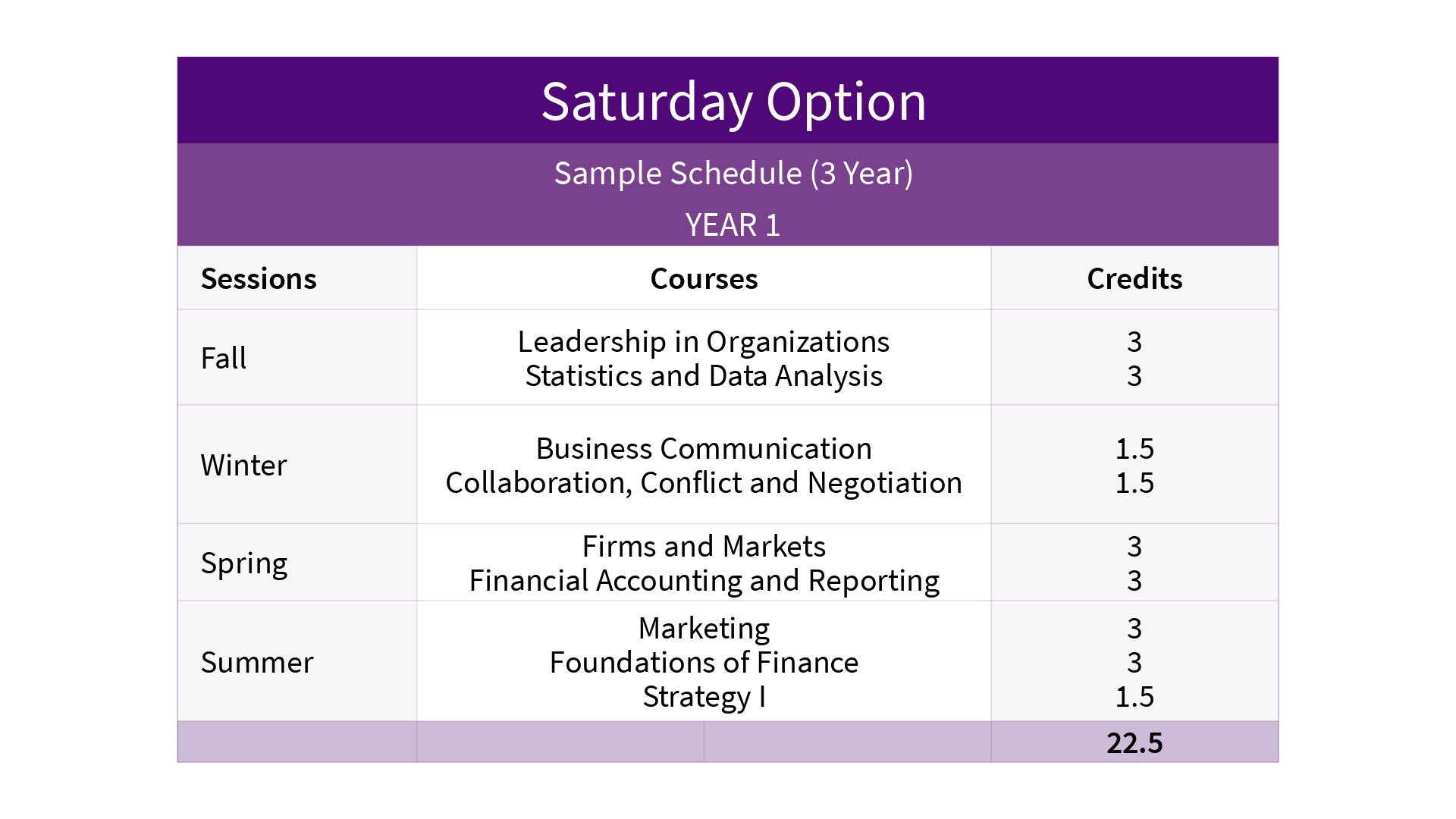Select the Spring session cell
The height and width of the screenshot is (819, 1456).
click(244, 563)
